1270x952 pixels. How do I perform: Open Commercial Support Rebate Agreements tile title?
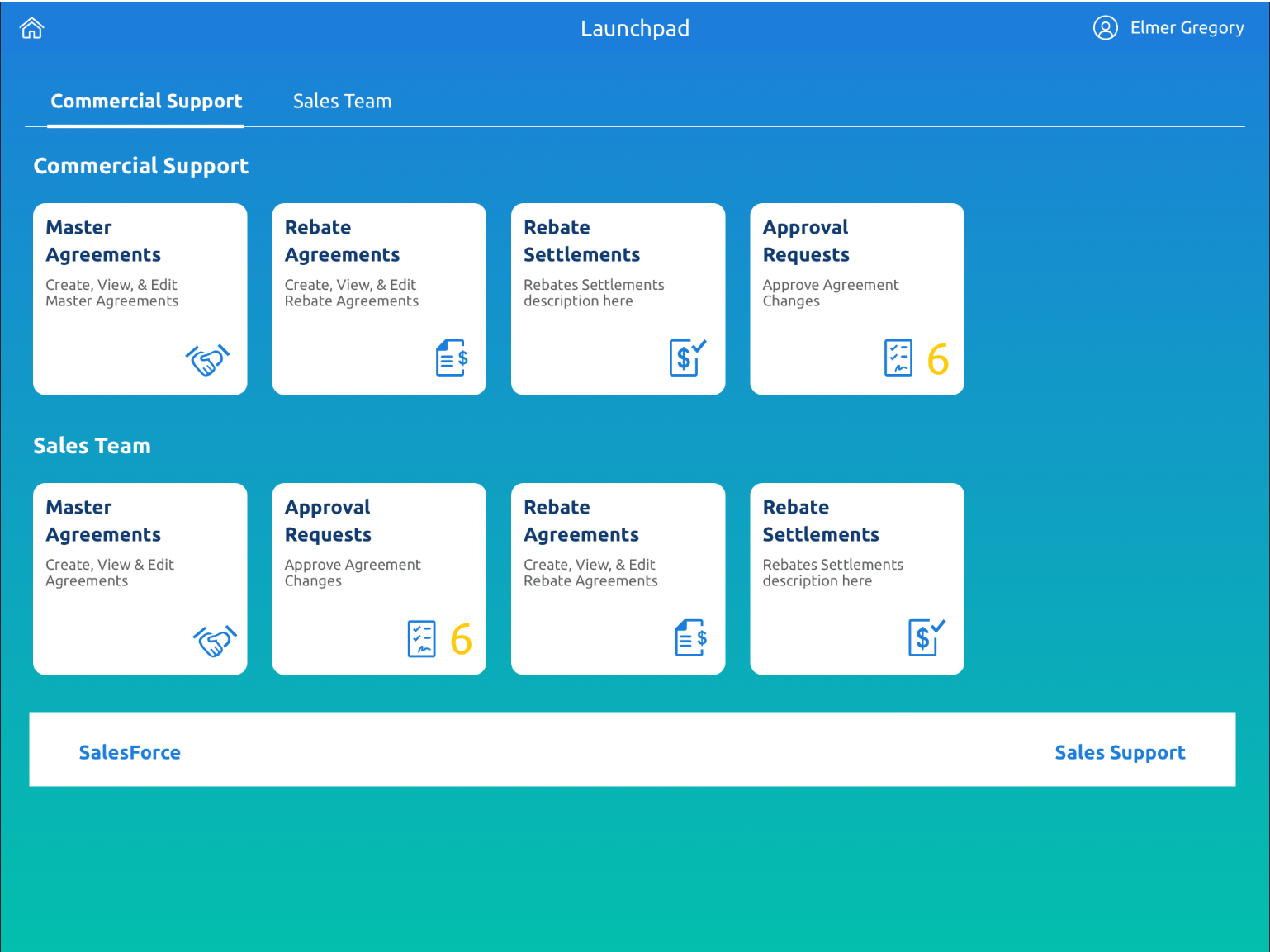coord(342,241)
